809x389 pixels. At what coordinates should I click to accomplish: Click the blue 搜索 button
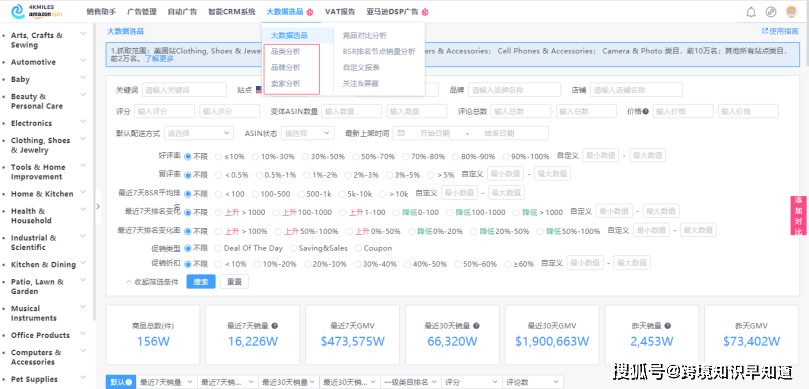201,282
